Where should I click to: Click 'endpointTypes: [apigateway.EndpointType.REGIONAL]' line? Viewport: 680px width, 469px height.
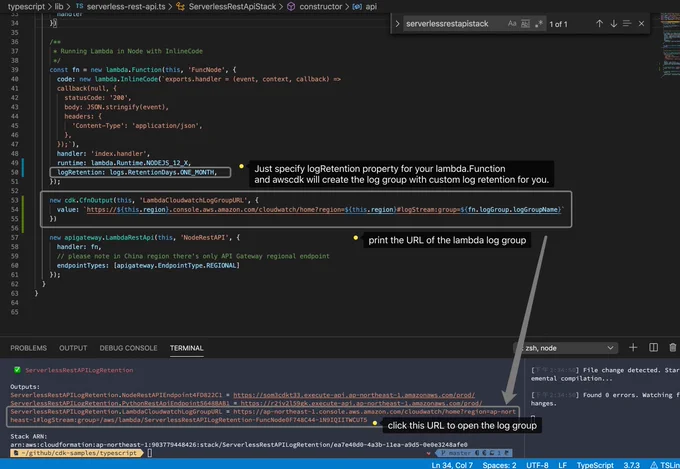148,265
